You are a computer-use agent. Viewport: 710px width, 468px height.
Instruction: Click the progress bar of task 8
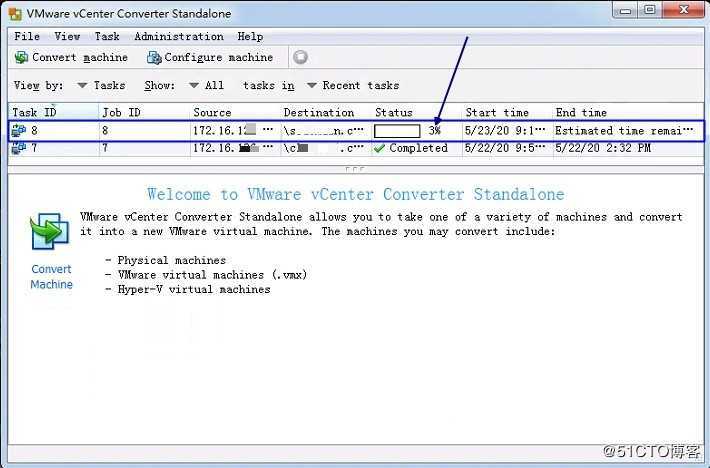pos(397,131)
